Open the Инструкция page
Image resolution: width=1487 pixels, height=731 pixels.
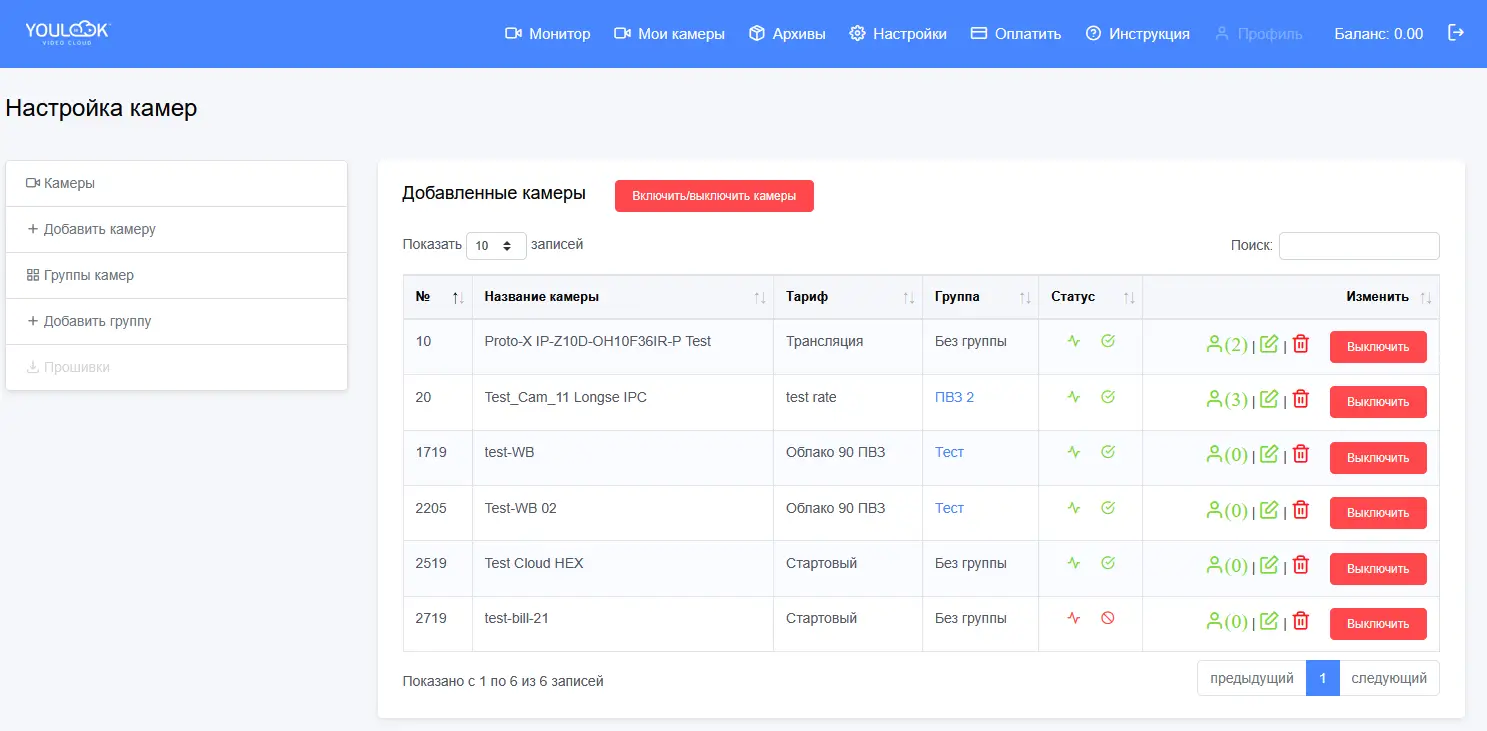(x=1138, y=34)
